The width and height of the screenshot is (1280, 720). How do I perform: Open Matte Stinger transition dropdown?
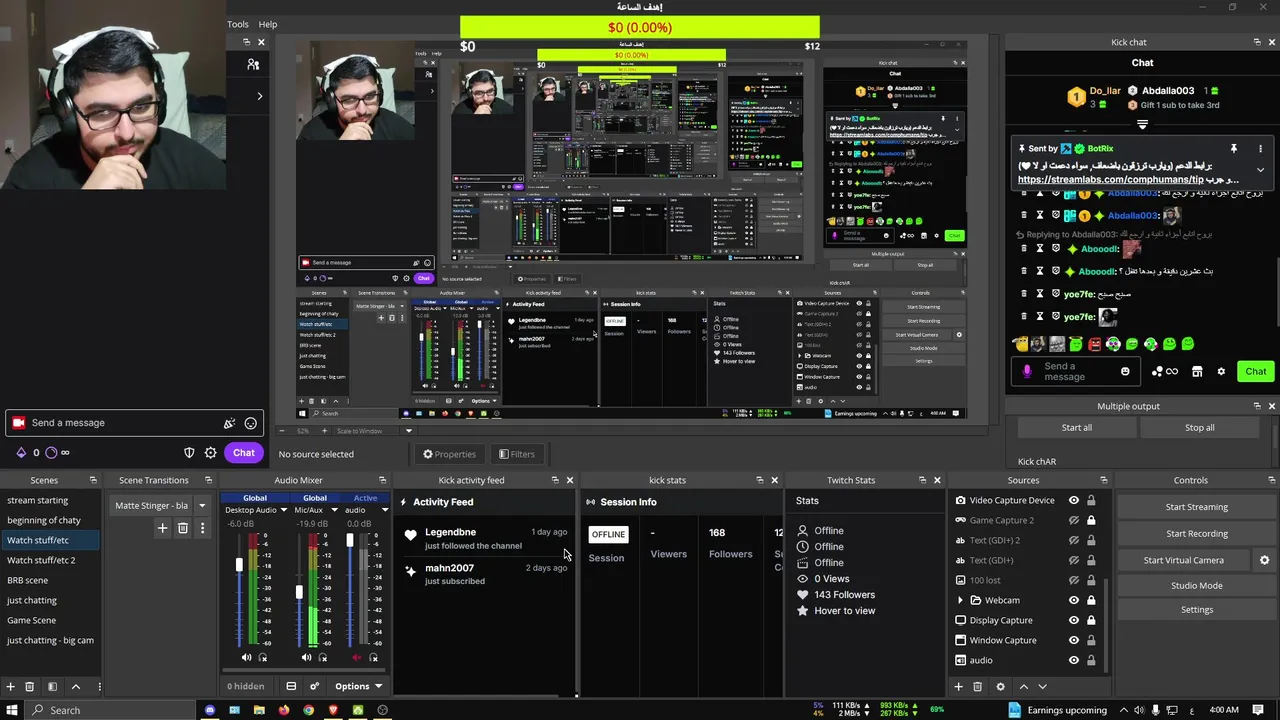201,505
